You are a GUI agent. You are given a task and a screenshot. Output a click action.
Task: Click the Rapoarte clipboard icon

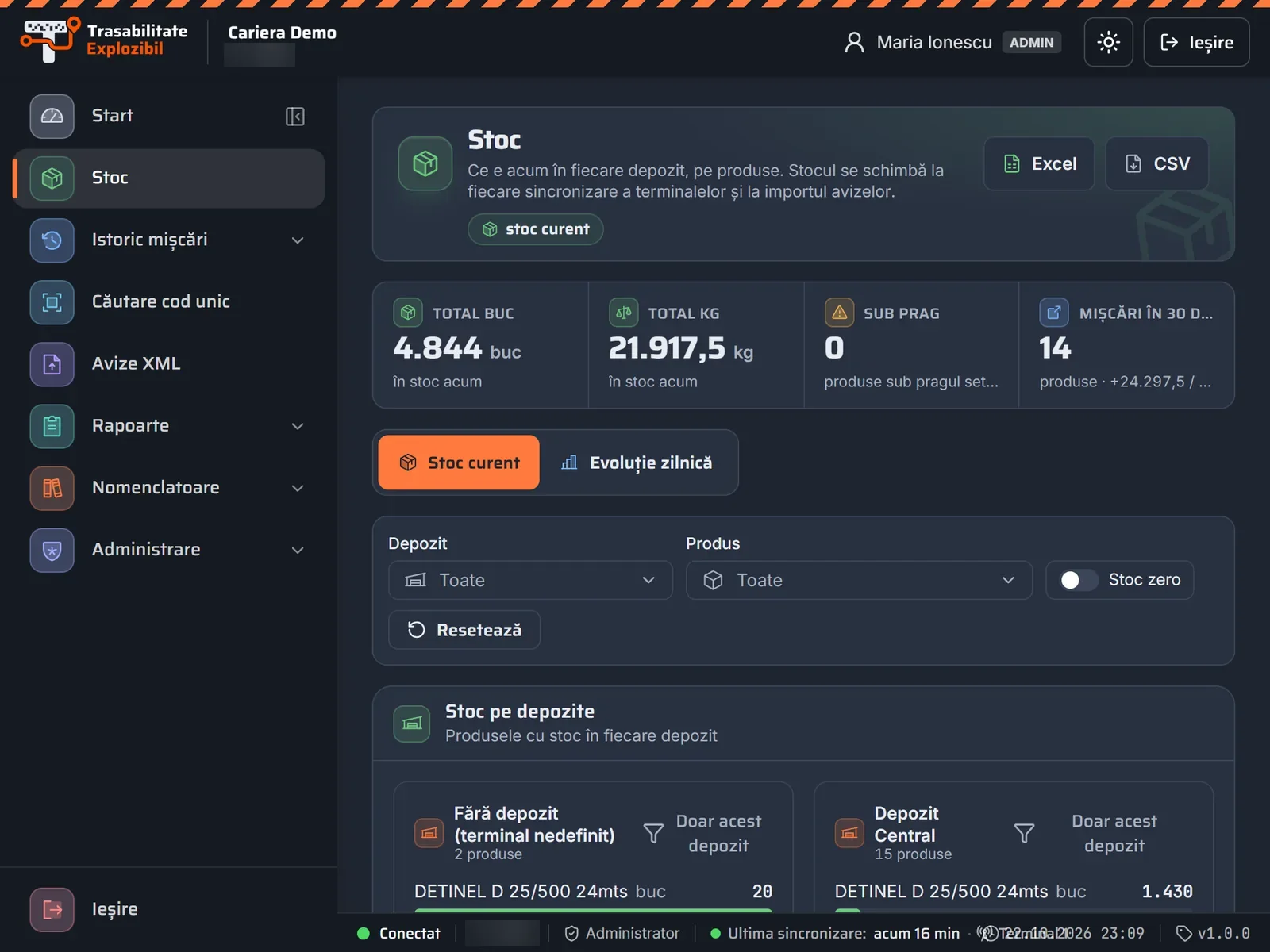52,425
